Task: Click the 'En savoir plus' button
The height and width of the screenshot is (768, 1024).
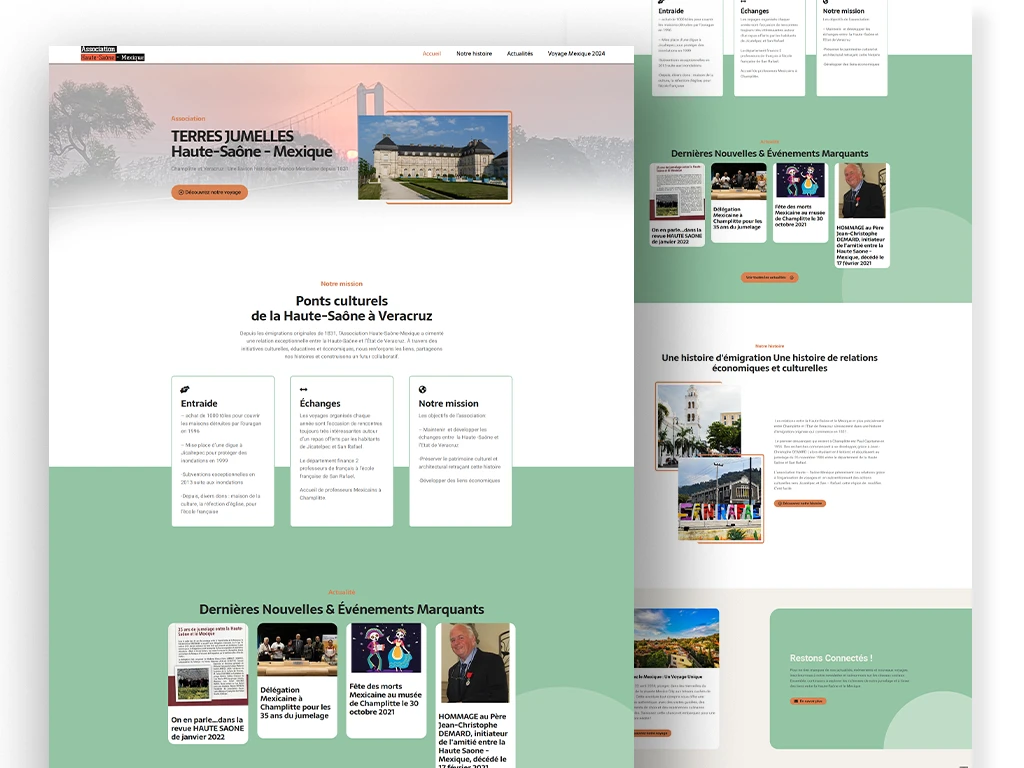Action: (x=808, y=701)
